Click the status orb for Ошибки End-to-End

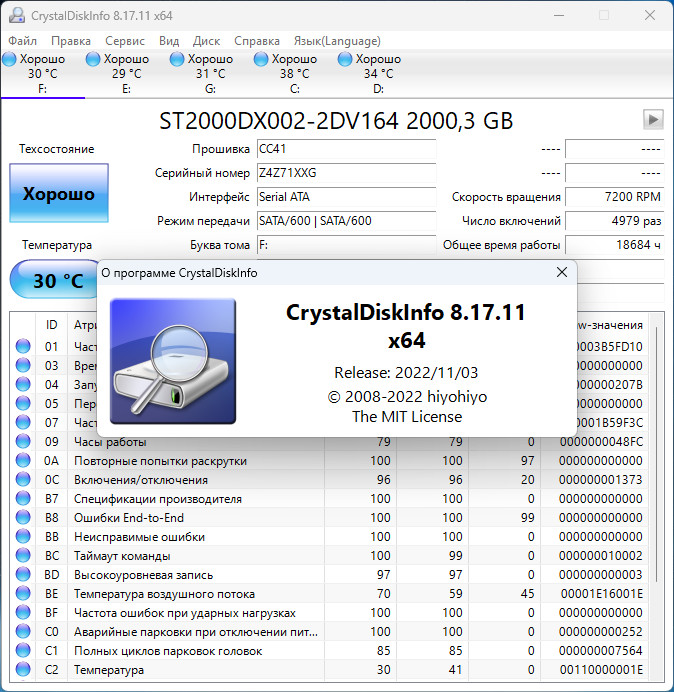(x=23, y=517)
